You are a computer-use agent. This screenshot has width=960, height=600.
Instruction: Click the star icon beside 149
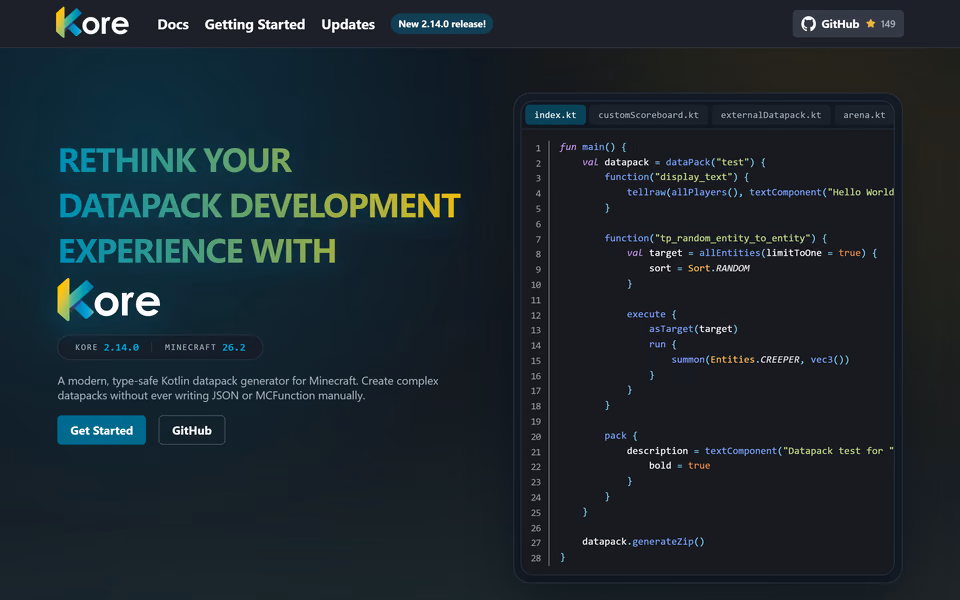coord(871,24)
